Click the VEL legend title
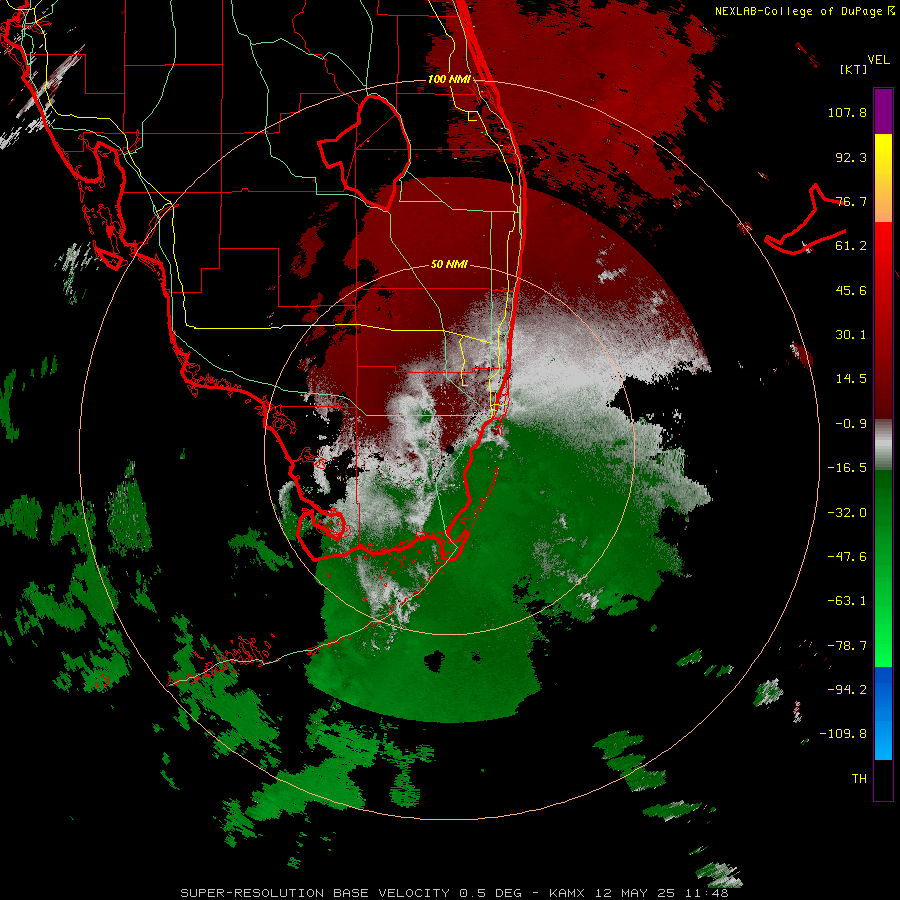This screenshot has width=900, height=900. coord(878,60)
